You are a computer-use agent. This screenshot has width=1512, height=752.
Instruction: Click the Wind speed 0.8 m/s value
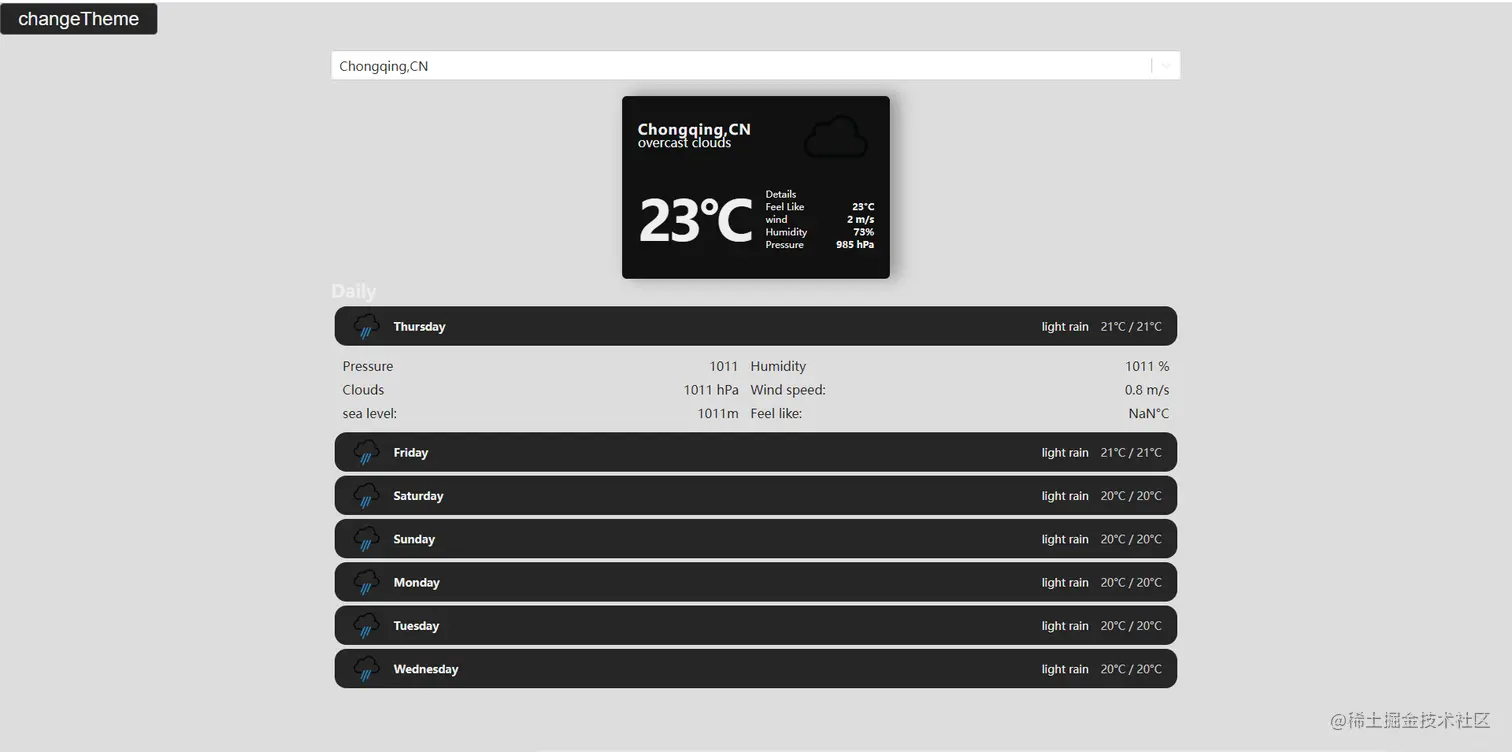[1147, 390]
